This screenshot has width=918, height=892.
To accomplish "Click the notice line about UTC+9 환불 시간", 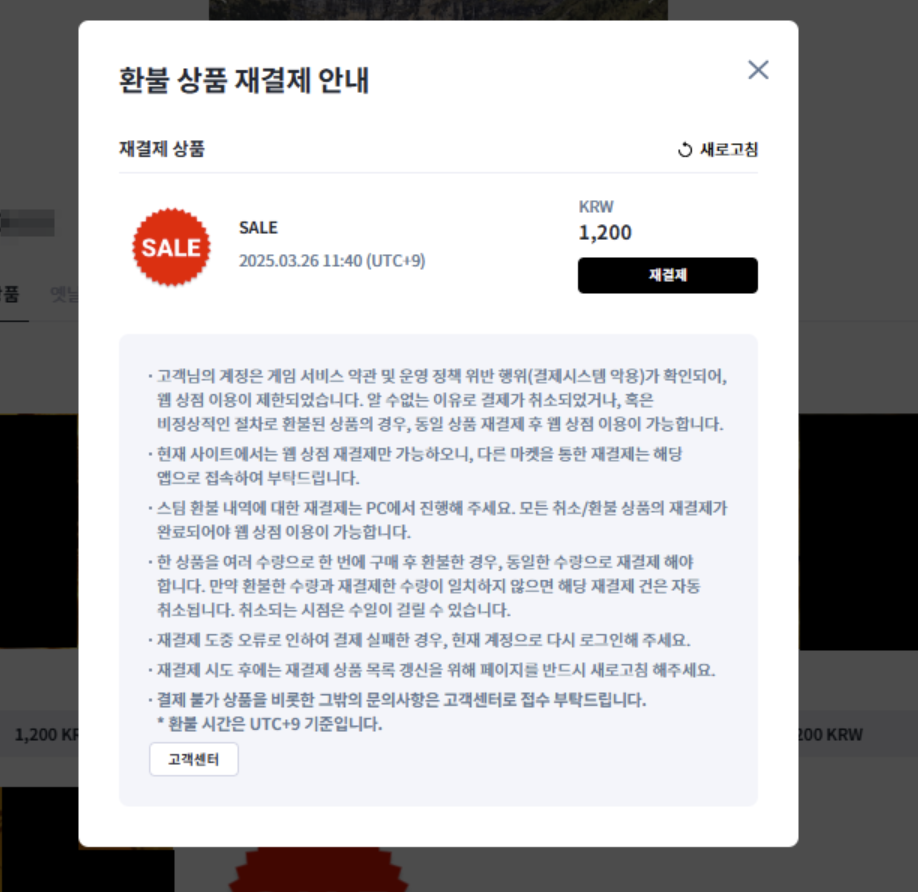I will (x=269, y=724).
